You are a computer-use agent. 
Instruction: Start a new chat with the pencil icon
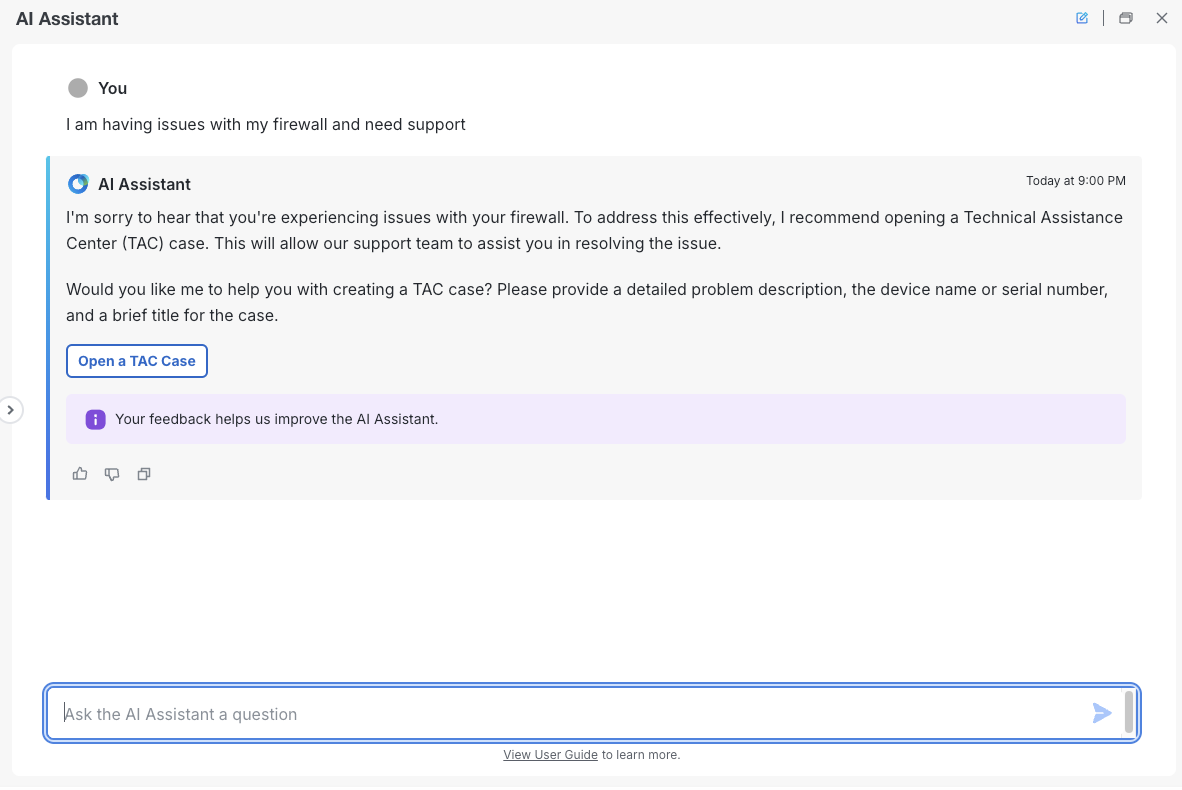(x=1082, y=18)
